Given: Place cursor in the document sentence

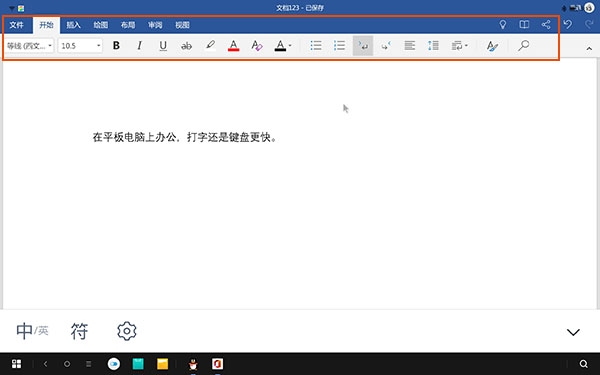Looking at the screenshot, I should click(185, 137).
